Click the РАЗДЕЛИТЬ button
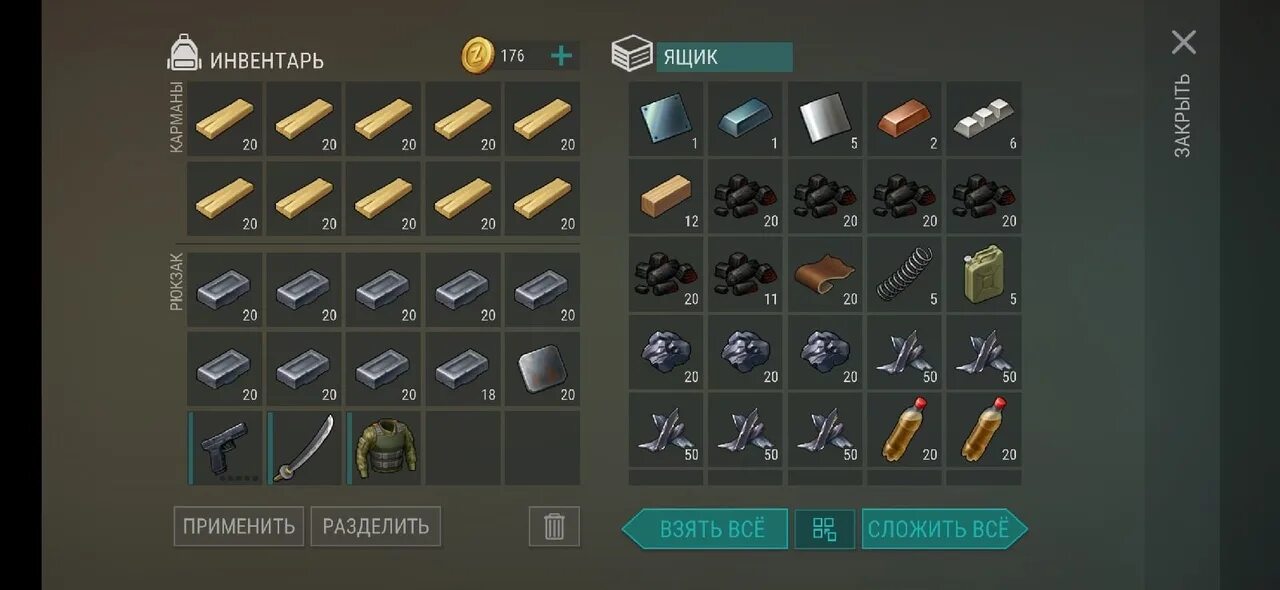Image resolution: width=1280 pixels, height=590 pixels. click(375, 526)
